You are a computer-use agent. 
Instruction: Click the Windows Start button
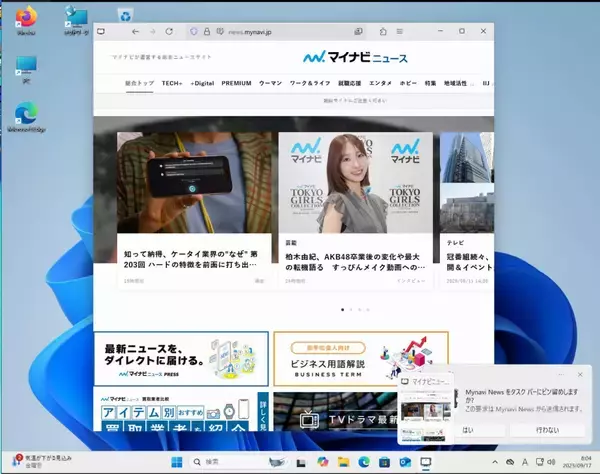click(x=176, y=461)
